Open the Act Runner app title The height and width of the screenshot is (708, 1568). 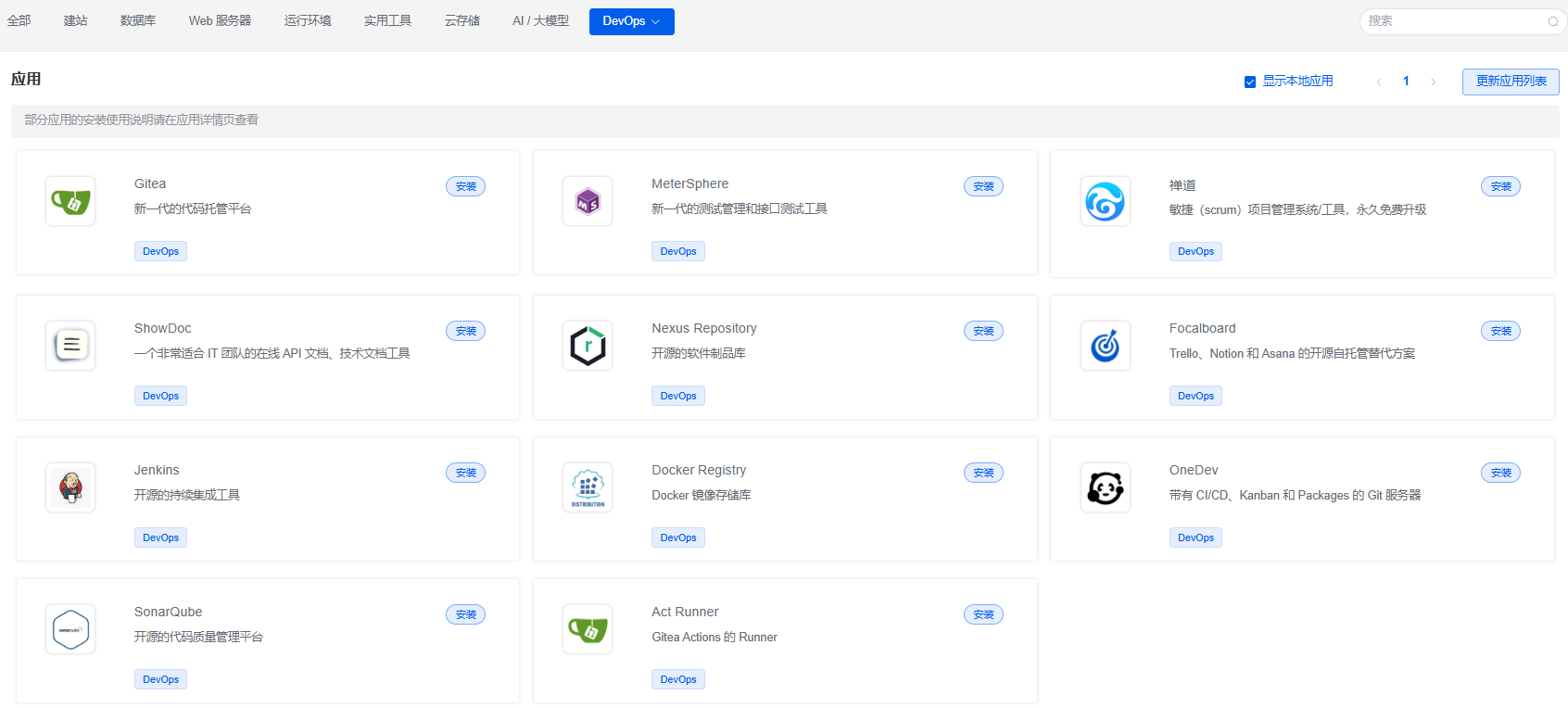pos(685,612)
